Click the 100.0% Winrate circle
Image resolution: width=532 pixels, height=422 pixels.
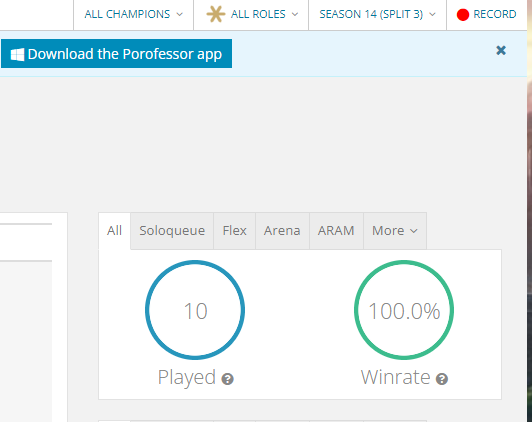pyautogui.click(x=404, y=310)
